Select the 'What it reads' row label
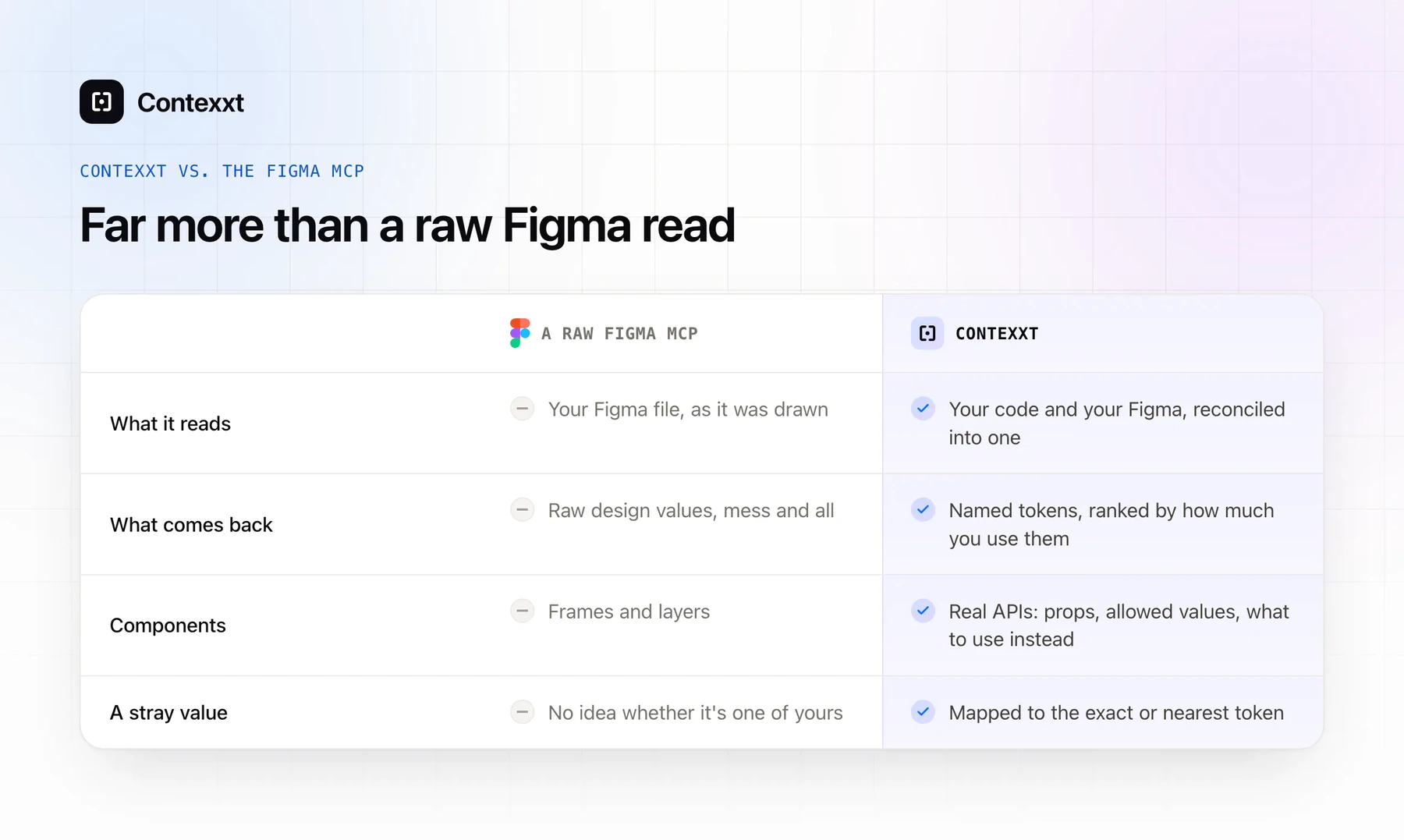Viewport: 1404px width, 840px height. click(x=170, y=424)
